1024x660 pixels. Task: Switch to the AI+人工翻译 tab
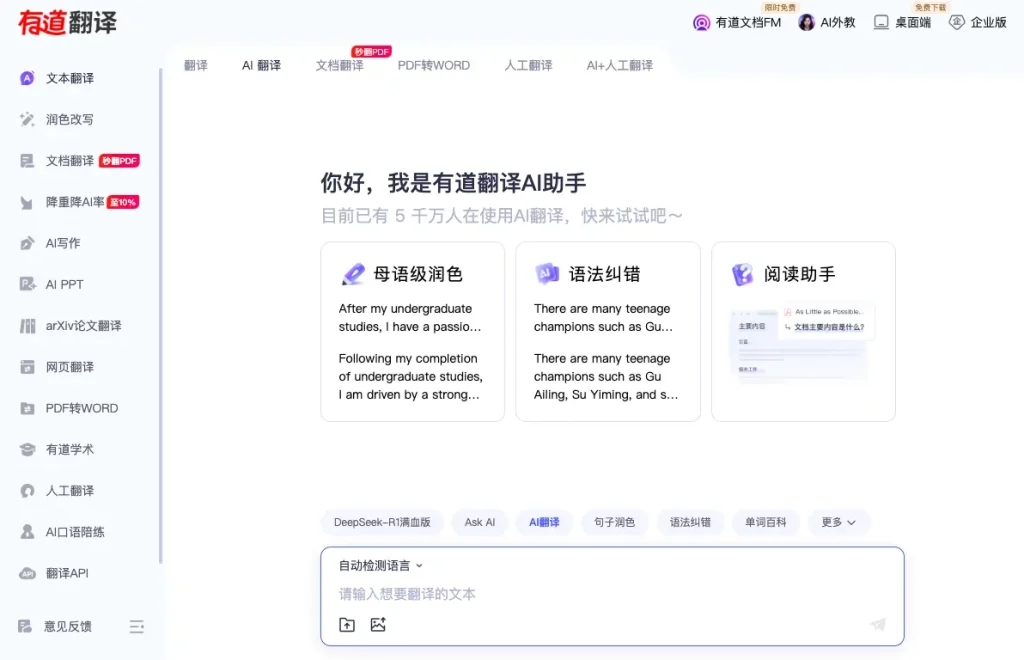click(x=619, y=65)
